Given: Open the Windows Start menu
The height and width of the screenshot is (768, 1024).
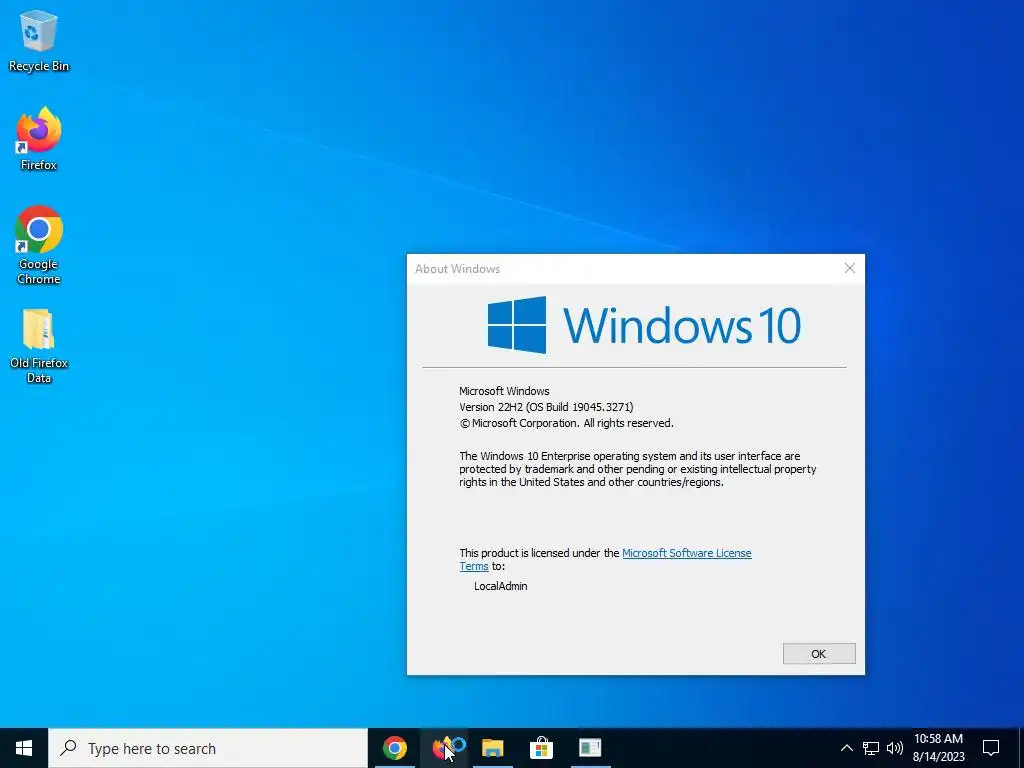Looking at the screenshot, I should pyautogui.click(x=24, y=748).
